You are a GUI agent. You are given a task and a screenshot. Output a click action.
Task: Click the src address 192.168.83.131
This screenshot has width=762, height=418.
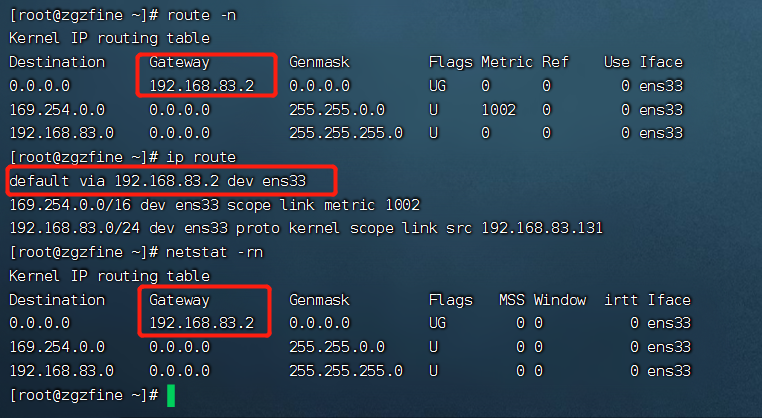tap(542, 228)
